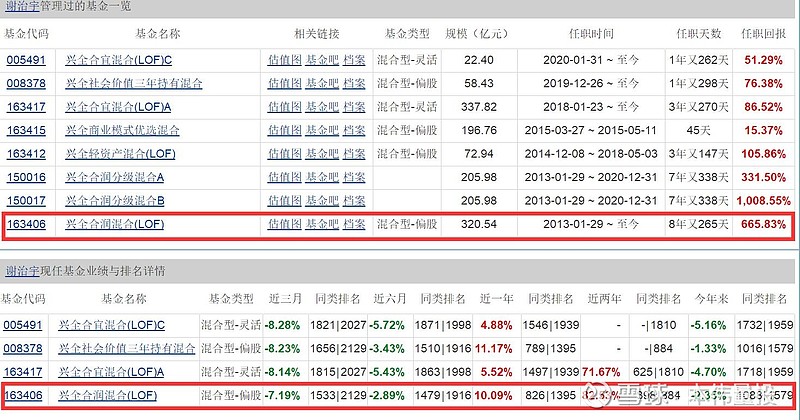Open 谢治宇 link in performance ranking heading
The width and height of the screenshot is (800, 420).
pyautogui.click(x=22, y=271)
